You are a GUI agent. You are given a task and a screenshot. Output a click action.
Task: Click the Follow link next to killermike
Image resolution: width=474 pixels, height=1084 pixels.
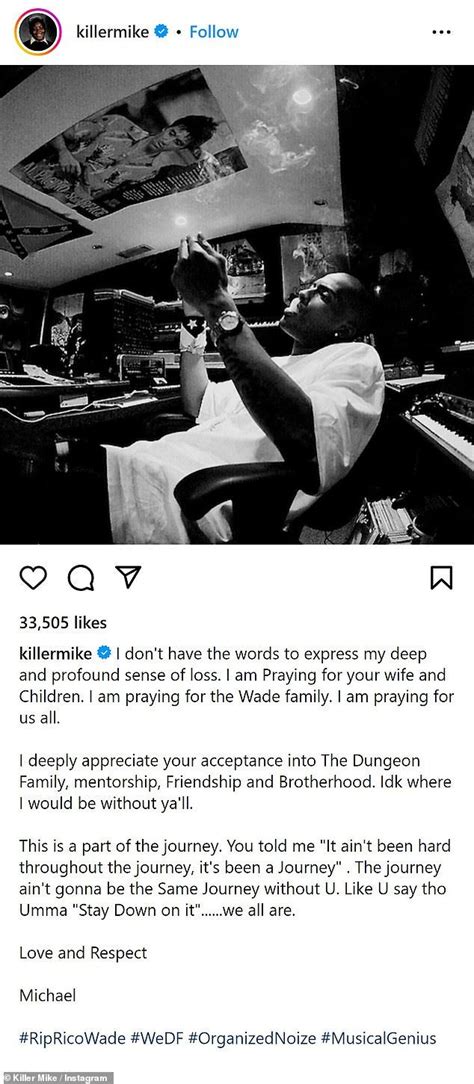point(214,32)
